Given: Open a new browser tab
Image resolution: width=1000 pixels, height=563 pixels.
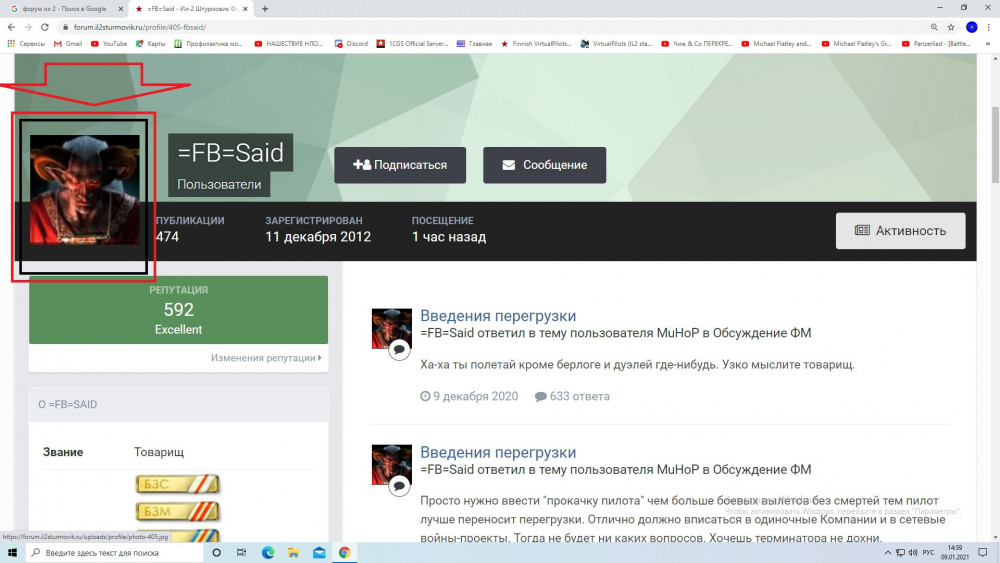Looking at the screenshot, I should pos(265,9).
